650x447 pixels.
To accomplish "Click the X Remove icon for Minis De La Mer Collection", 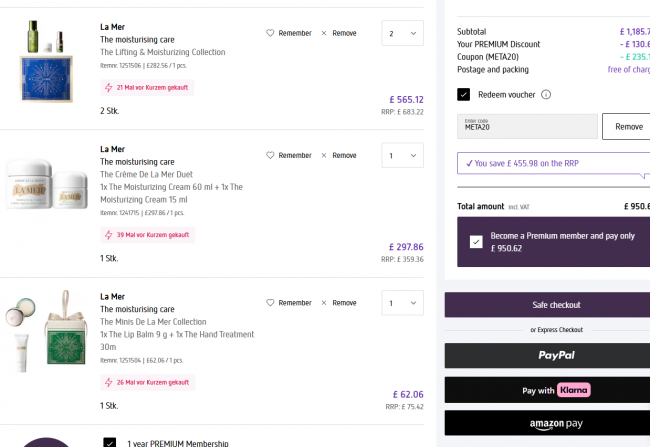I will pyautogui.click(x=324, y=303).
